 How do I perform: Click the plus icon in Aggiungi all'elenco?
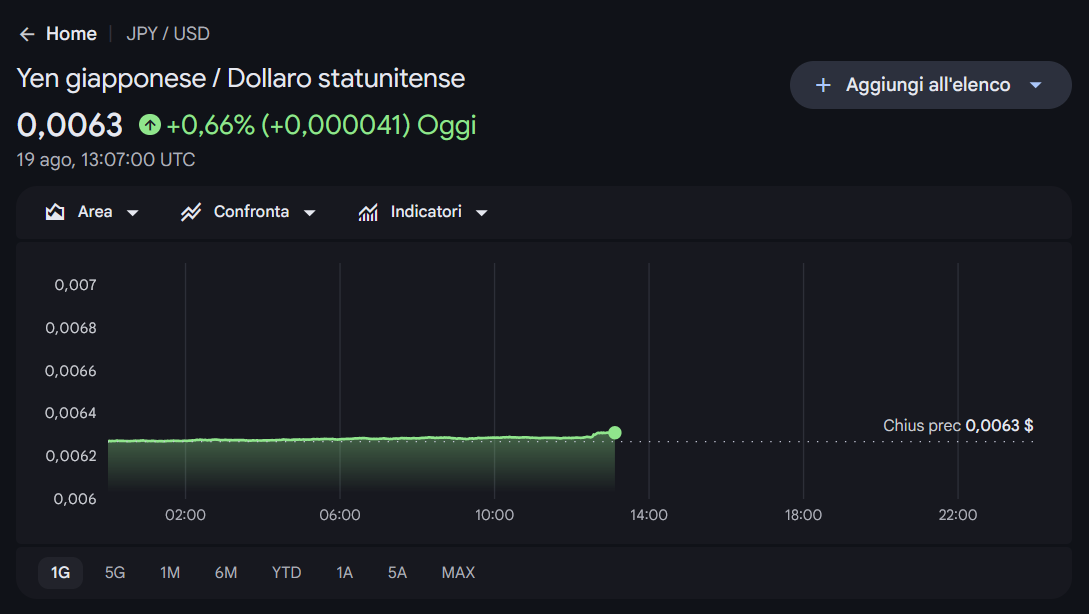tap(823, 85)
